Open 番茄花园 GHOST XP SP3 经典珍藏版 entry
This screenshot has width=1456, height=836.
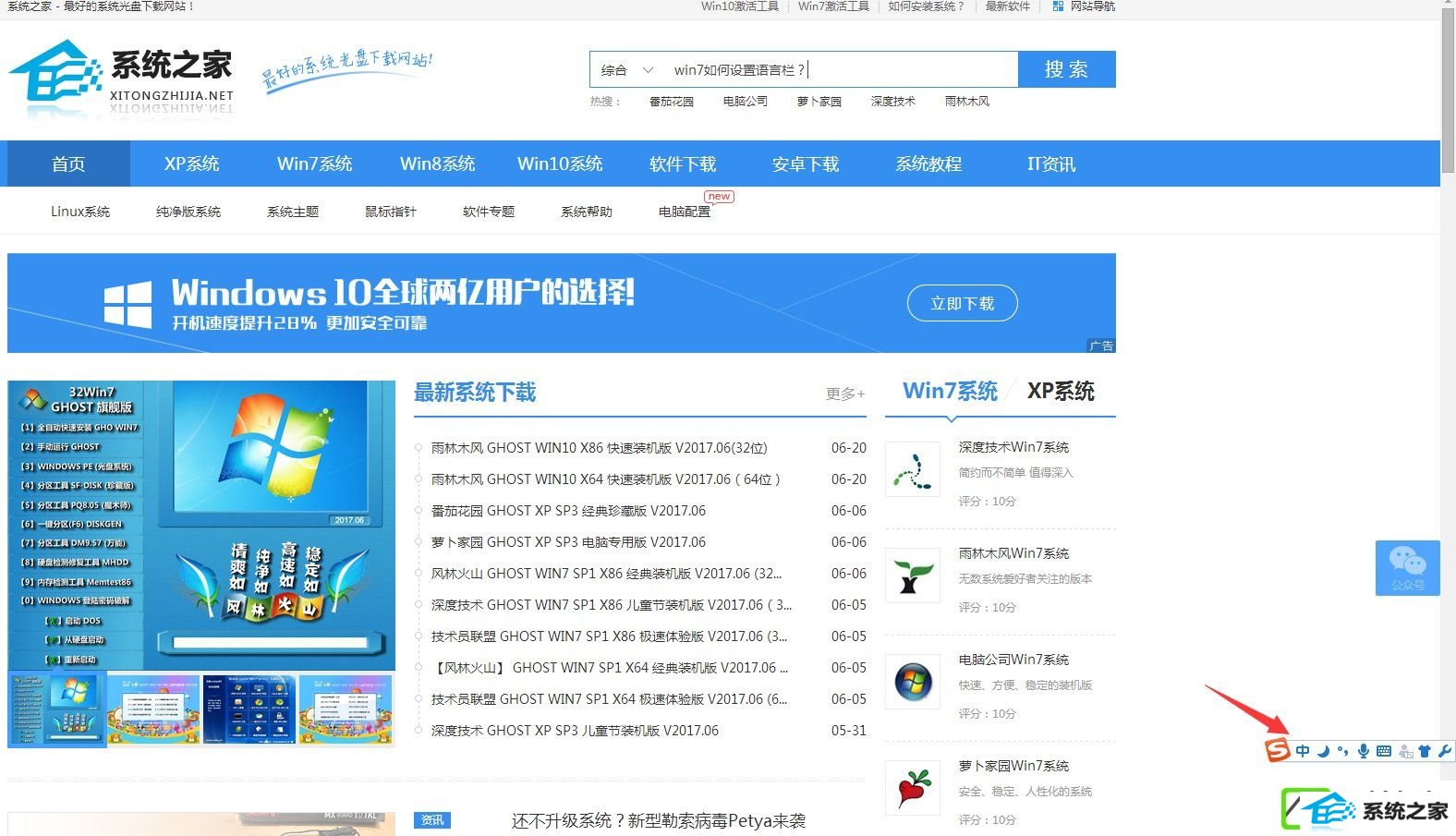(x=568, y=511)
